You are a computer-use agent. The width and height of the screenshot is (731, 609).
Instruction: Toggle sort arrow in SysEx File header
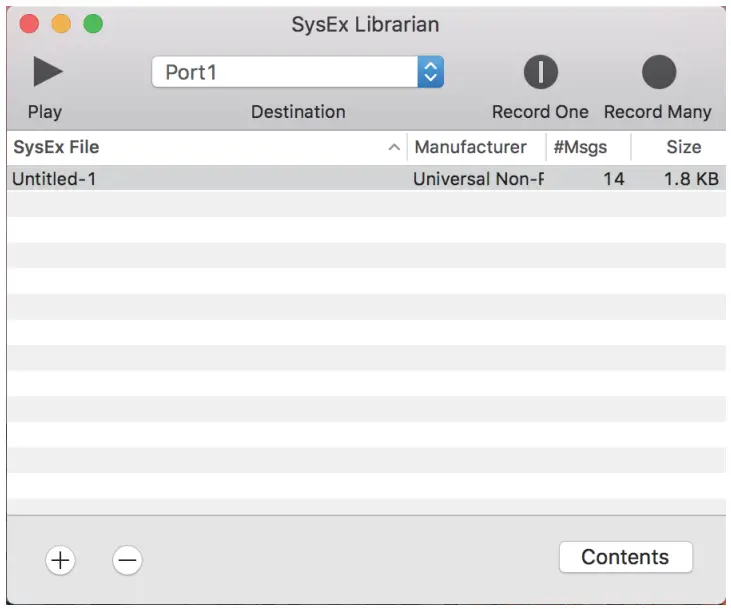(x=393, y=148)
